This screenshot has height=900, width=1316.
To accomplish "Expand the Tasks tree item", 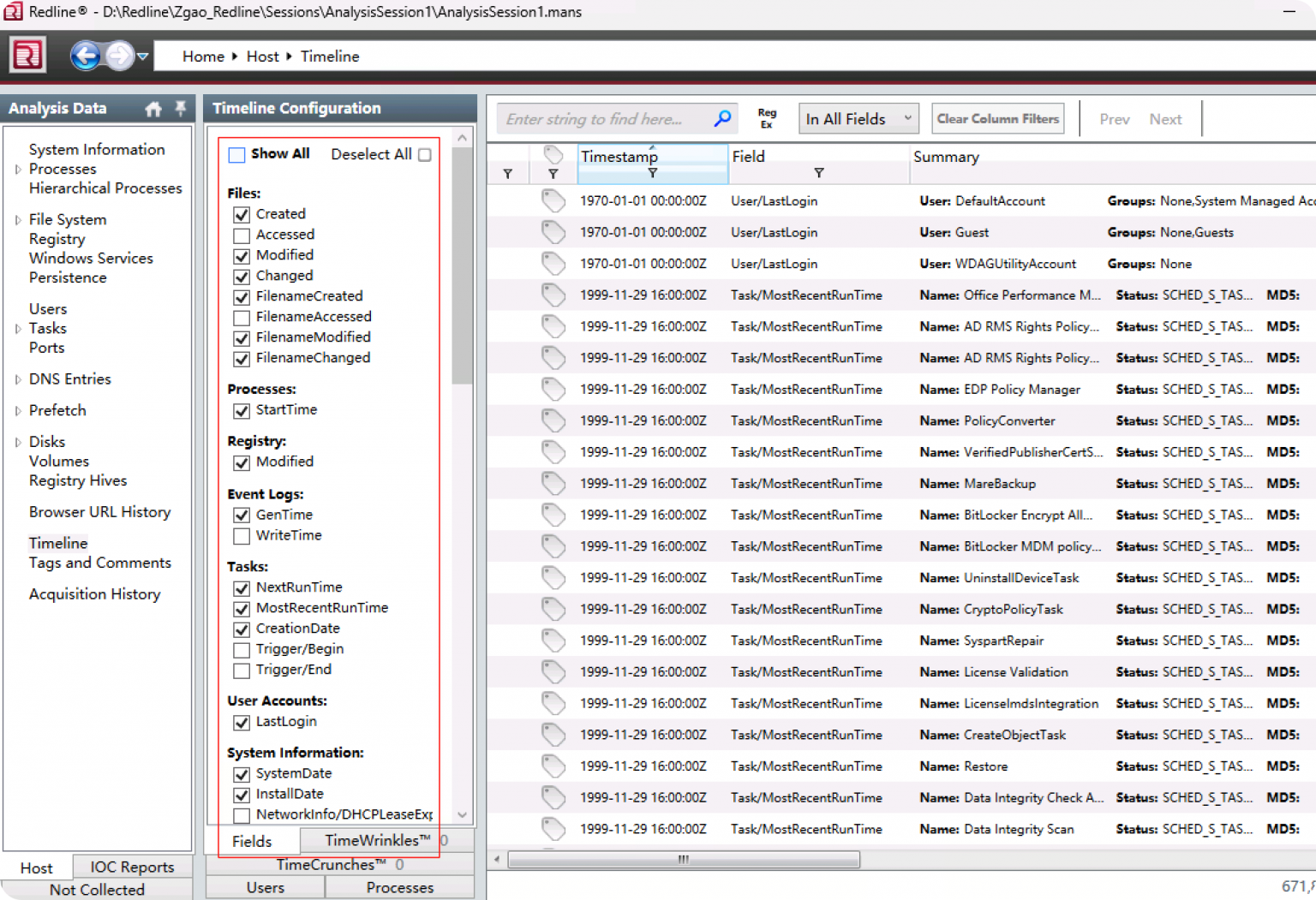I will tap(19, 328).
